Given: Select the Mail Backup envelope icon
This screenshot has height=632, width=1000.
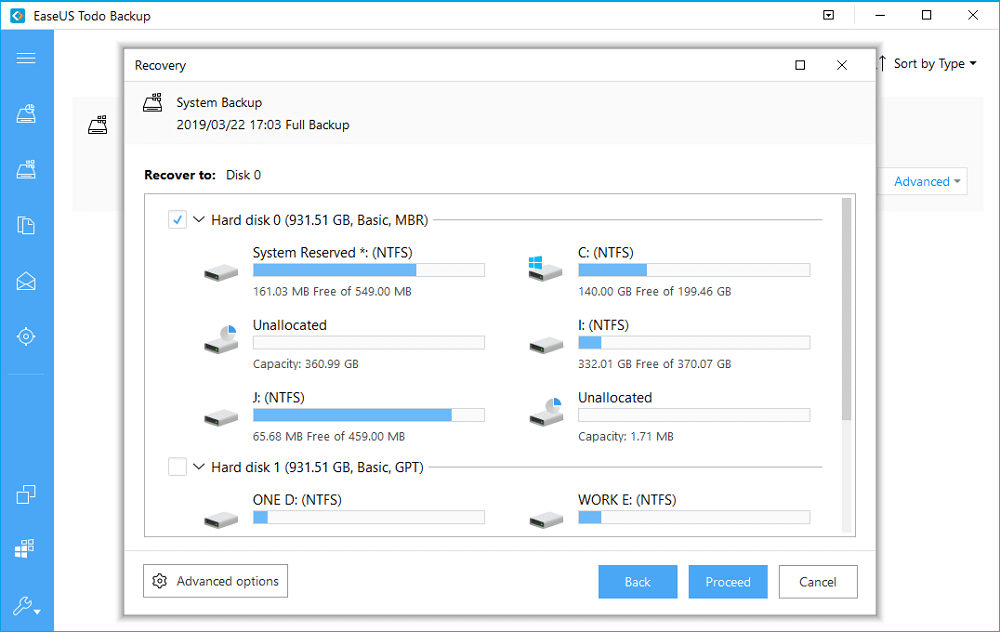Looking at the screenshot, I should 26,281.
